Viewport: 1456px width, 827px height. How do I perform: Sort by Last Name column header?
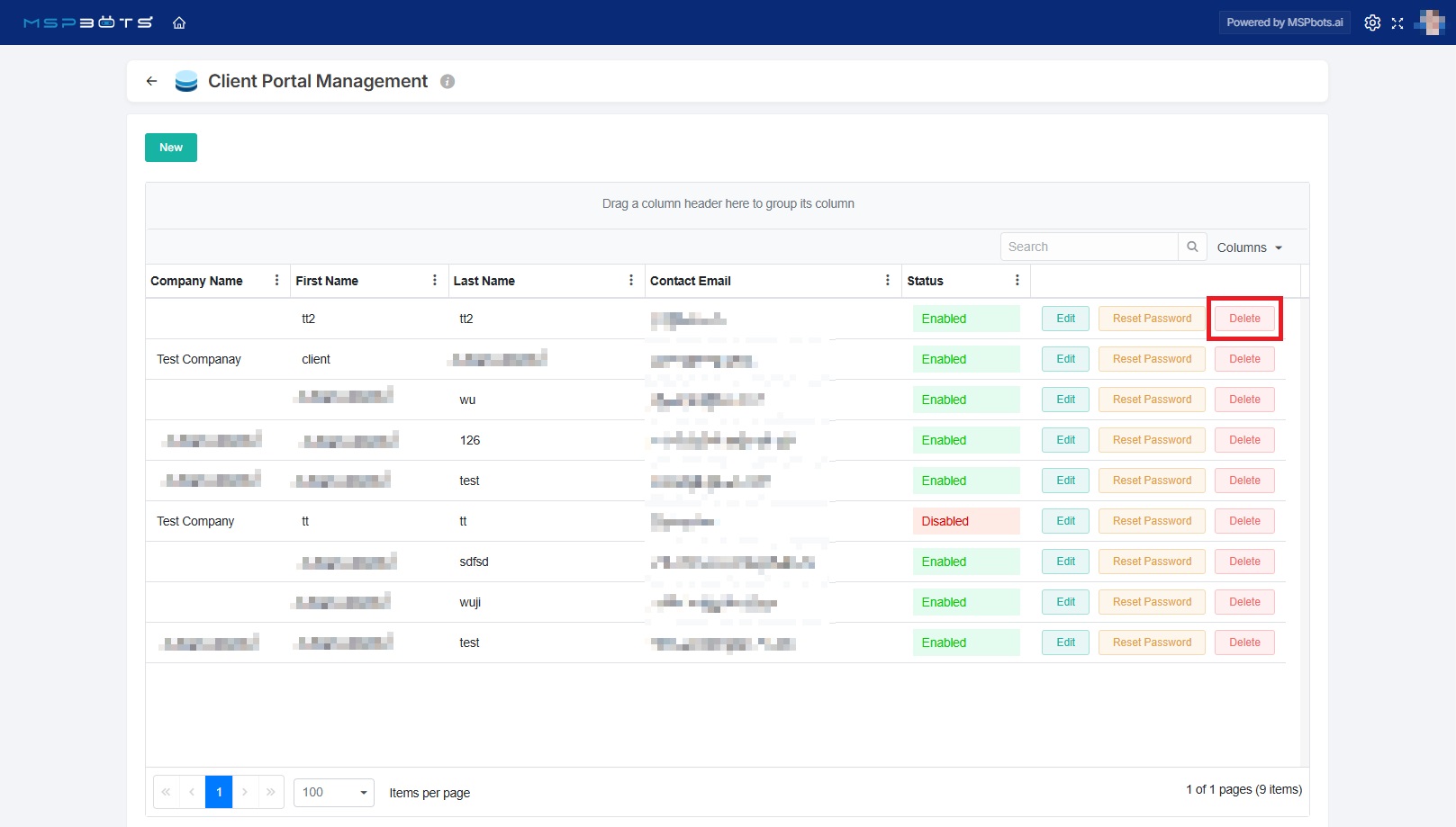[x=484, y=281]
